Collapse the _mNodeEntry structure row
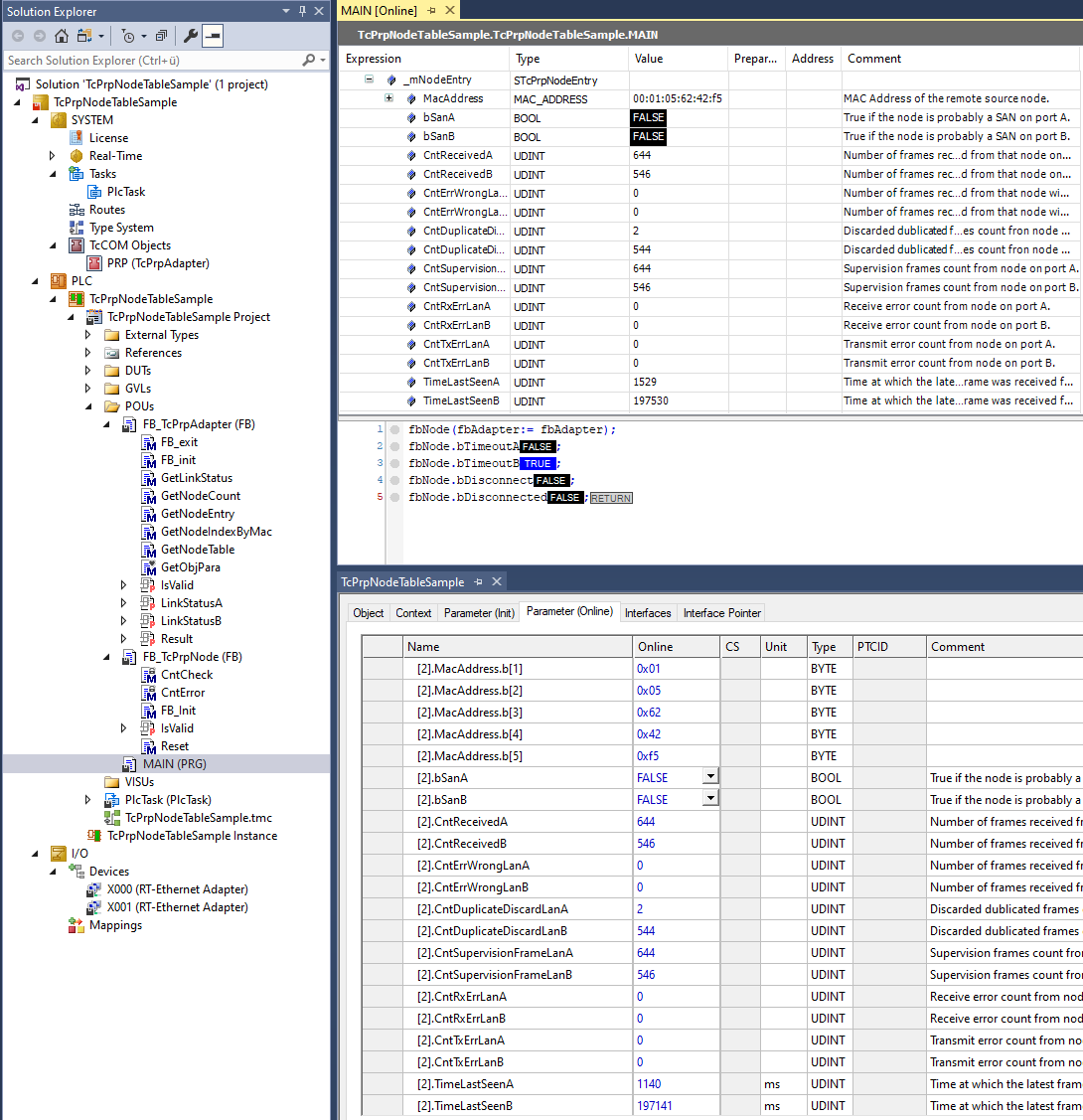The width and height of the screenshot is (1083, 1120). 369,80
